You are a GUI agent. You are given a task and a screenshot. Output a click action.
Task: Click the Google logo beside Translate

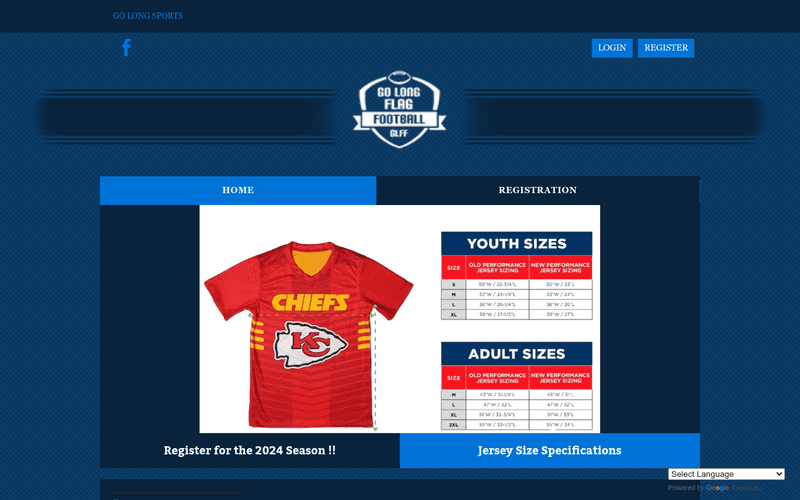717,488
